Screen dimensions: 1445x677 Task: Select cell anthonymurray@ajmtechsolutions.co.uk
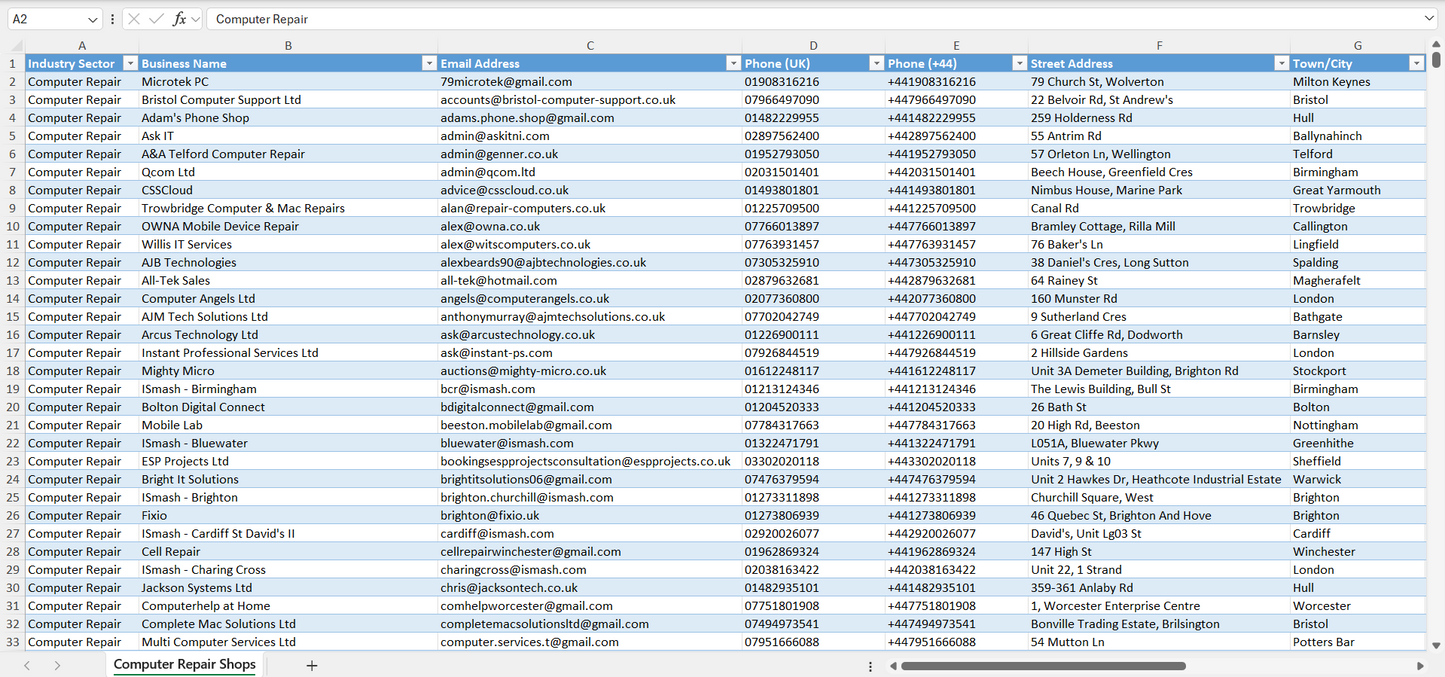(590, 317)
